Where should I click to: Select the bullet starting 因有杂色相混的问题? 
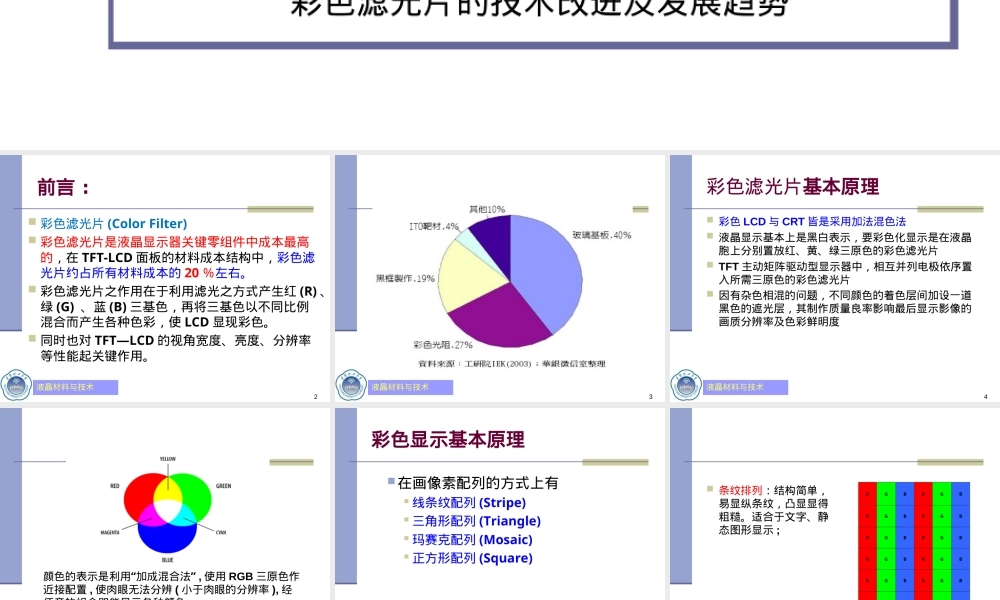pos(845,308)
